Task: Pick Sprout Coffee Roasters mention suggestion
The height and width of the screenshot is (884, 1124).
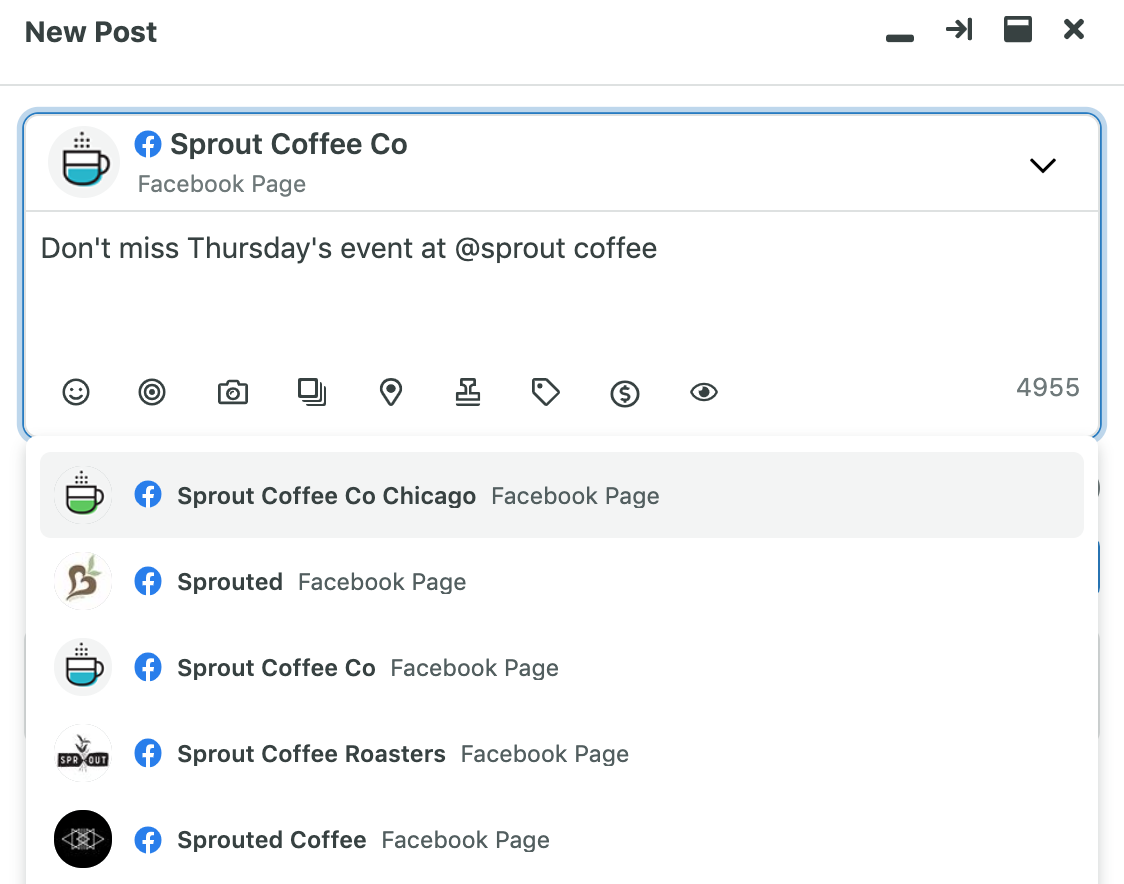Action: 562,754
